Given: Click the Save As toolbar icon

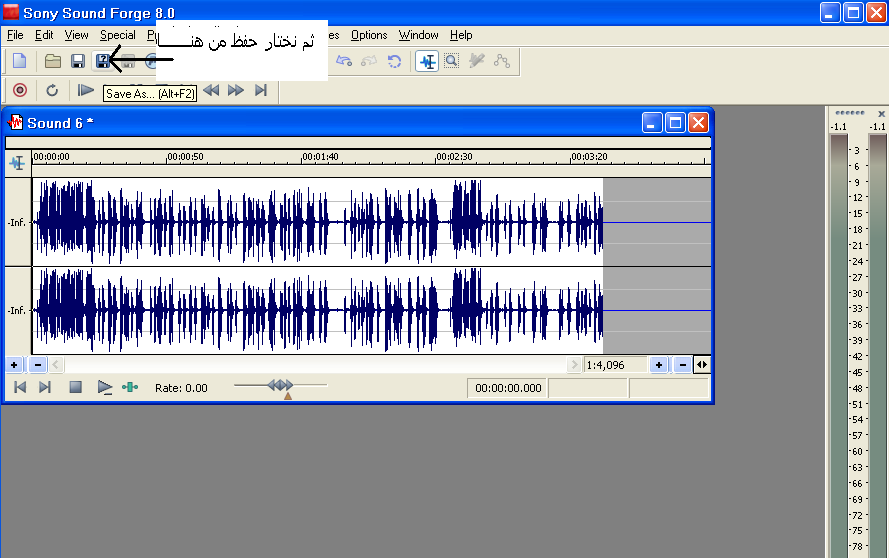Looking at the screenshot, I should click(x=103, y=61).
